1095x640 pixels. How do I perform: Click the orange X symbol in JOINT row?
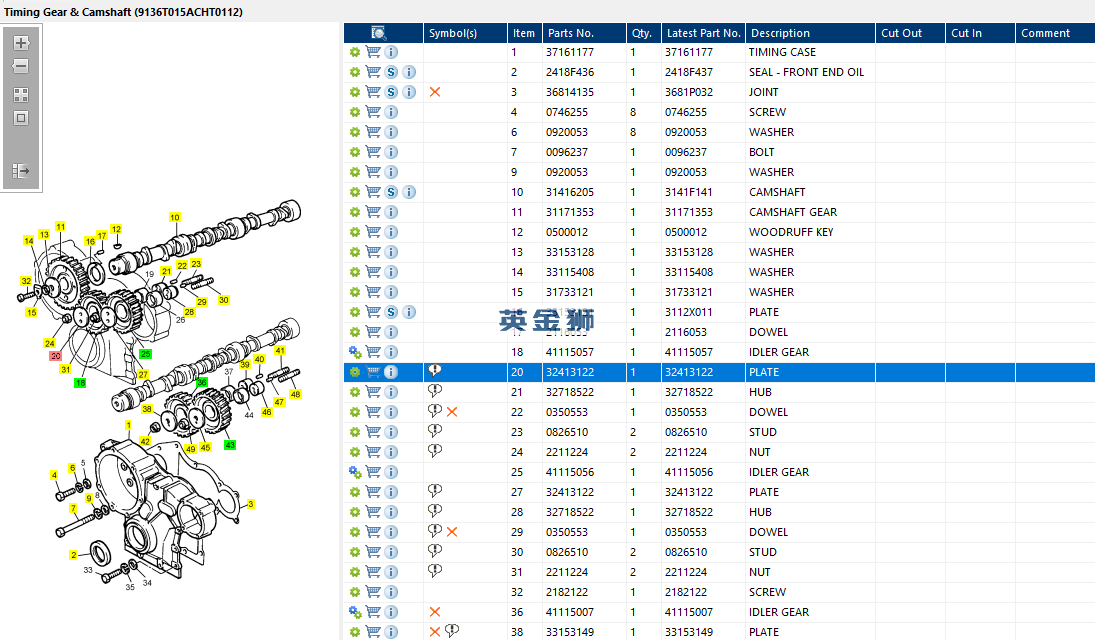pyautogui.click(x=434, y=92)
